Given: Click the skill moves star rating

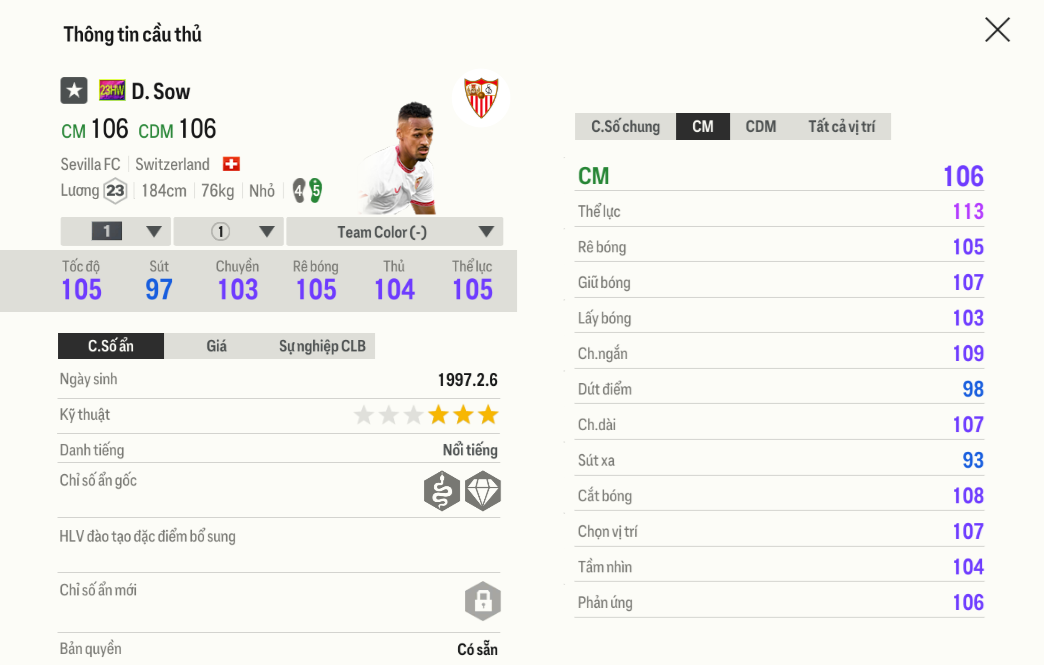Looking at the screenshot, I should coord(426,415).
